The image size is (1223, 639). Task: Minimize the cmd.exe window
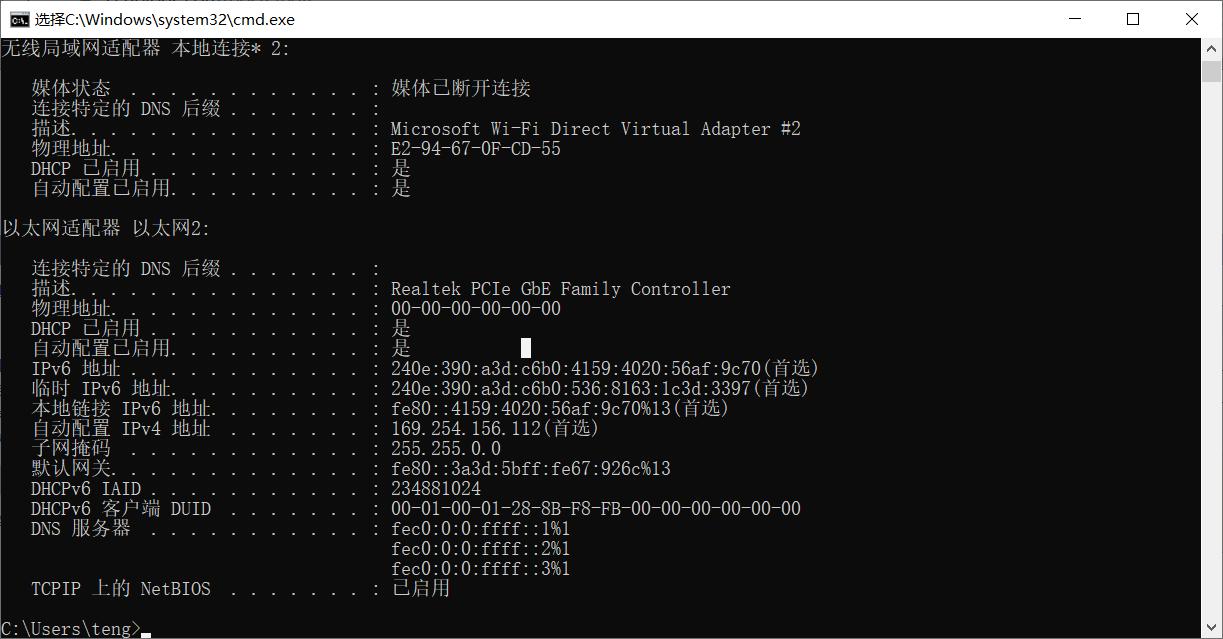(1075, 19)
